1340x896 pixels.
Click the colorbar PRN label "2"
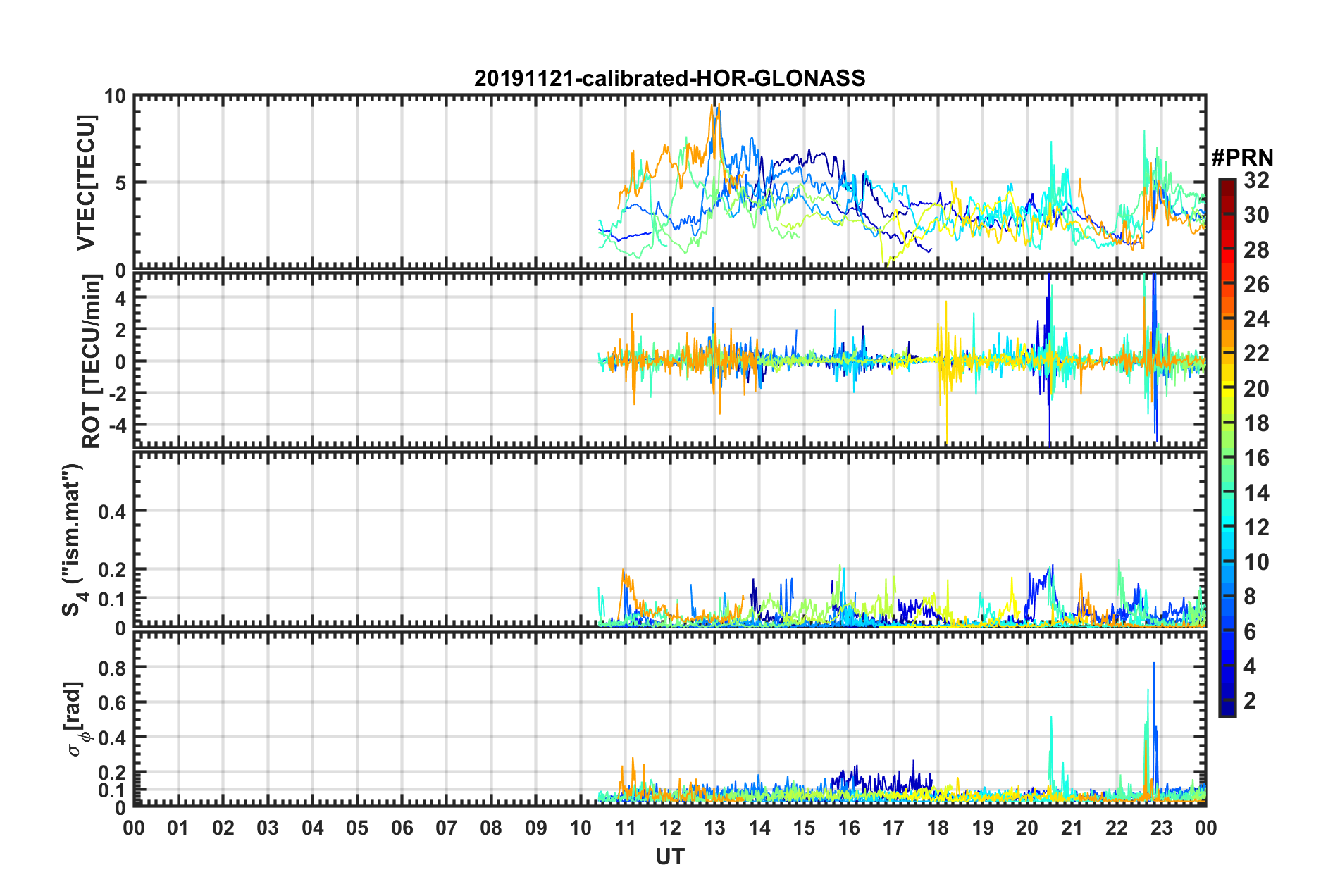pos(1250,700)
